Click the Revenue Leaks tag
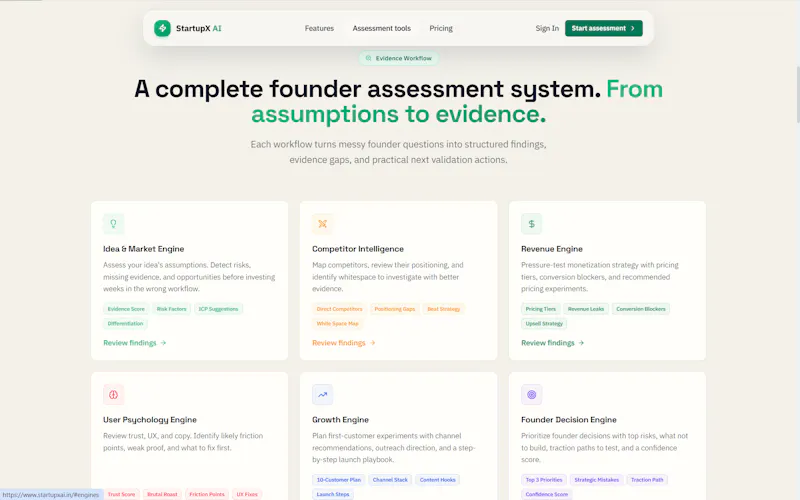The image size is (800, 500). [586, 309]
